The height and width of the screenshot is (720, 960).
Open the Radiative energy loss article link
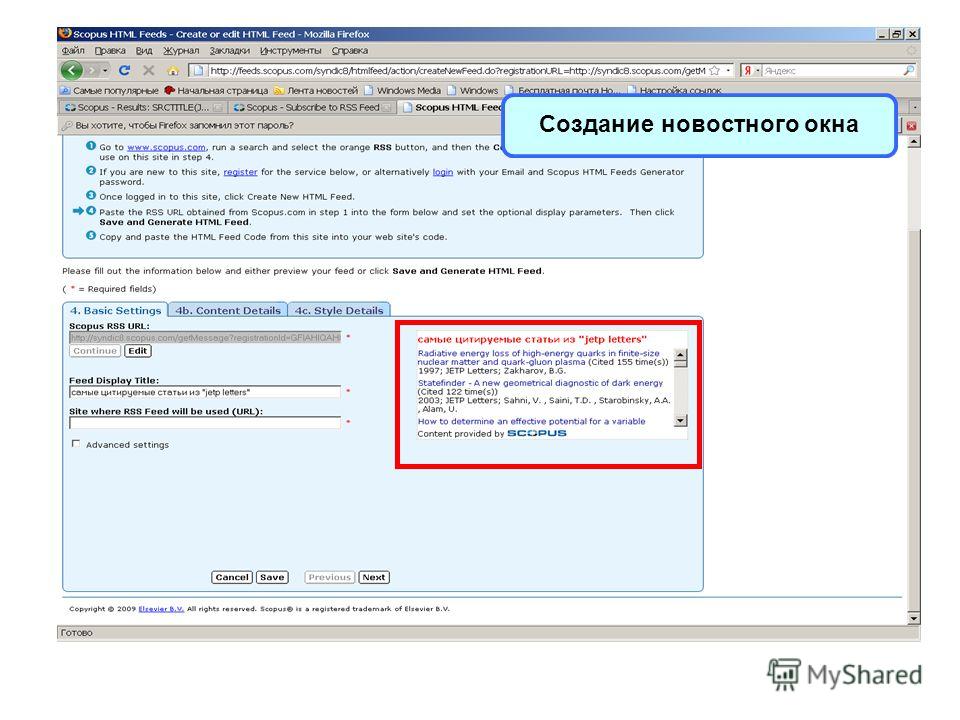point(539,358)
